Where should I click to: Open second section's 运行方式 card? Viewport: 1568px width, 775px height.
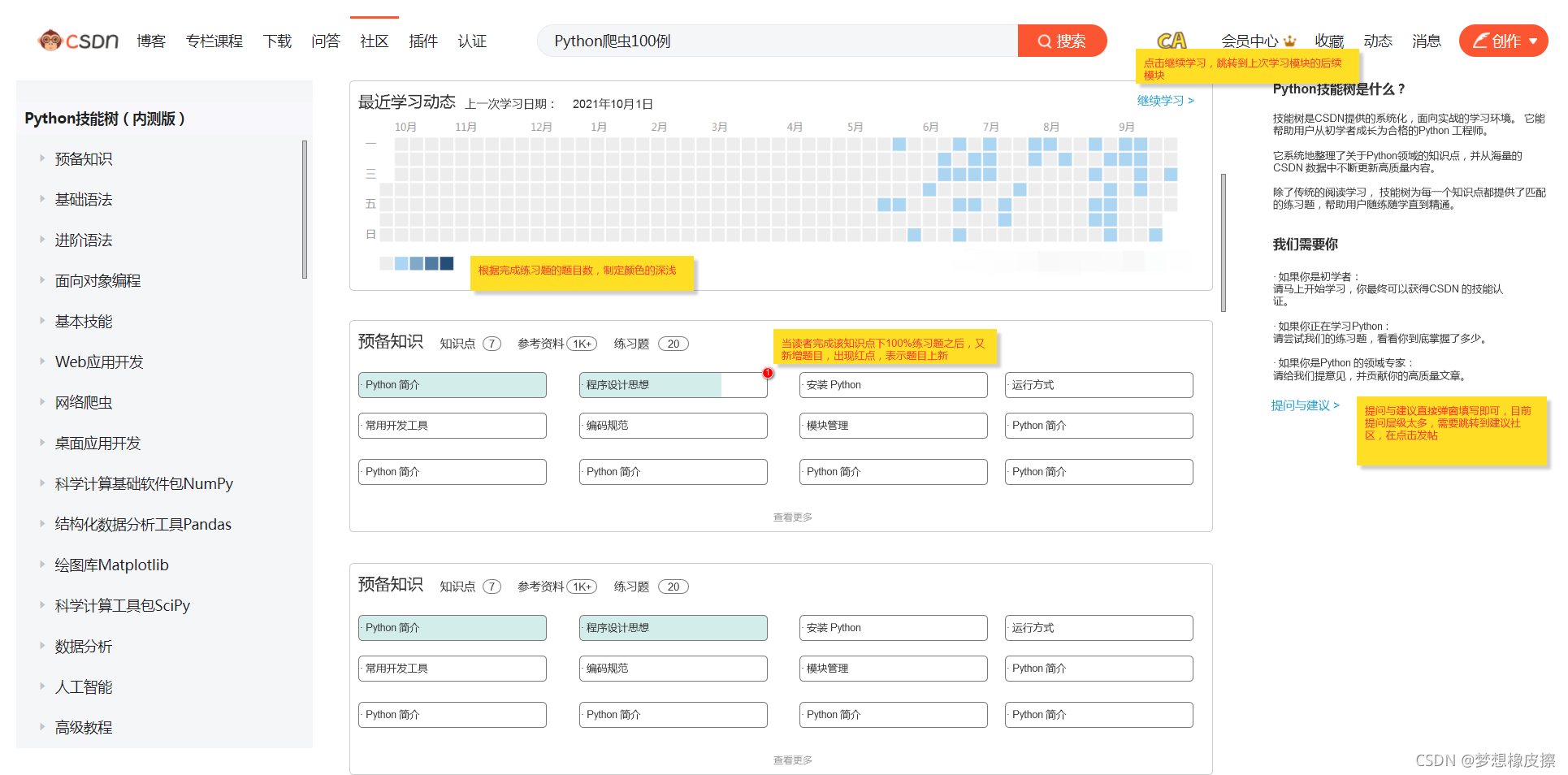(1099, 628)
